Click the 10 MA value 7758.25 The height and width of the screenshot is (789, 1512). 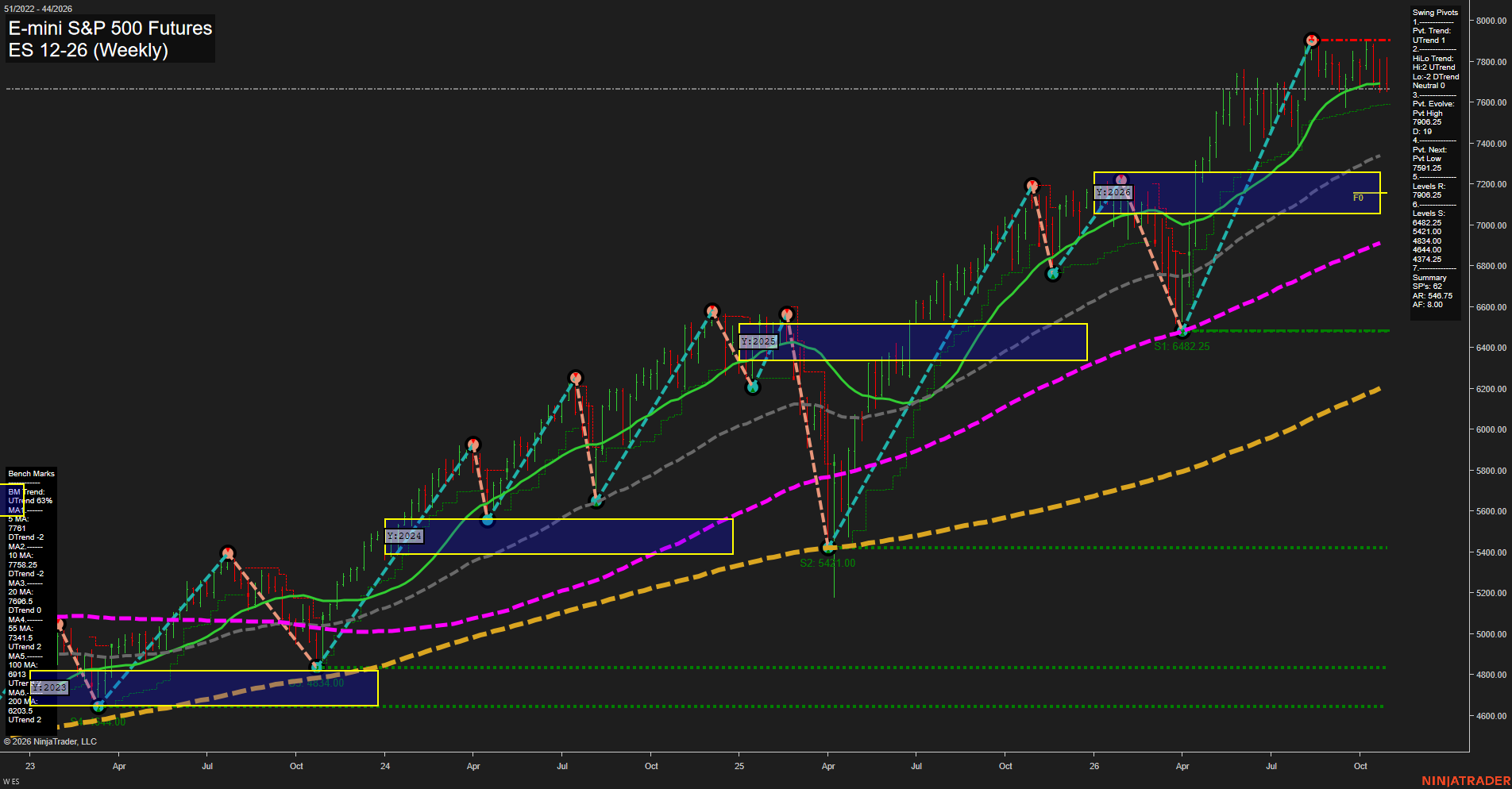pos(23,565)
